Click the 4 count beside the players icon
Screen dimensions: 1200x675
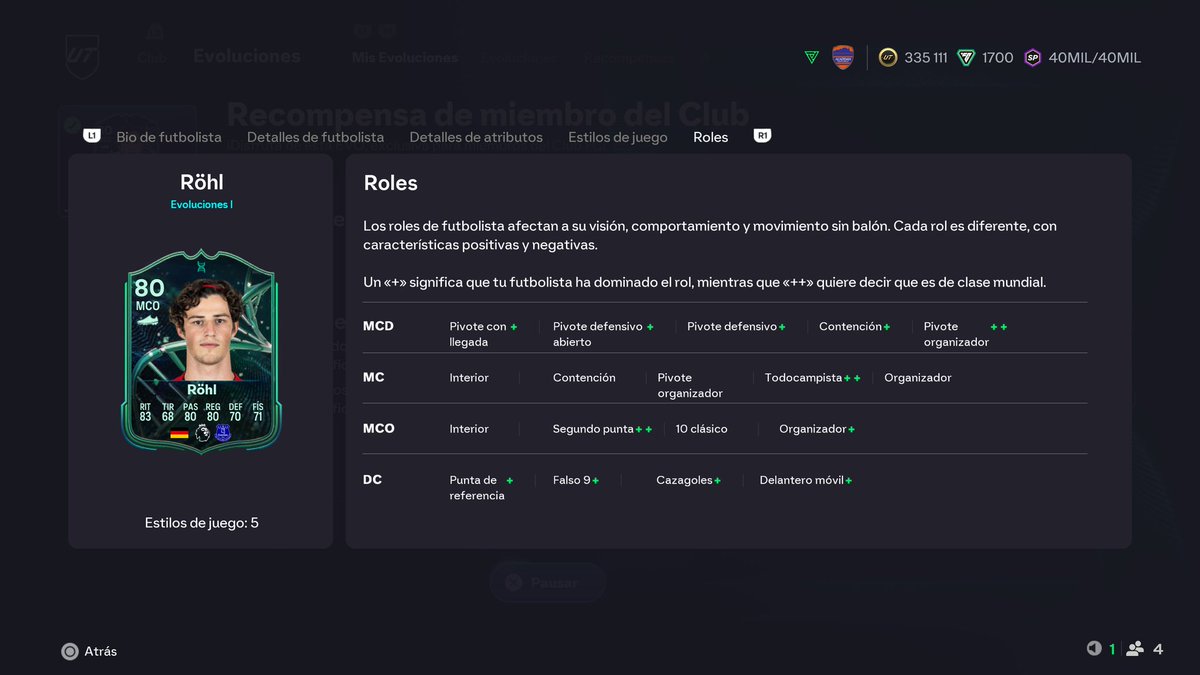tap(1158, 649)
